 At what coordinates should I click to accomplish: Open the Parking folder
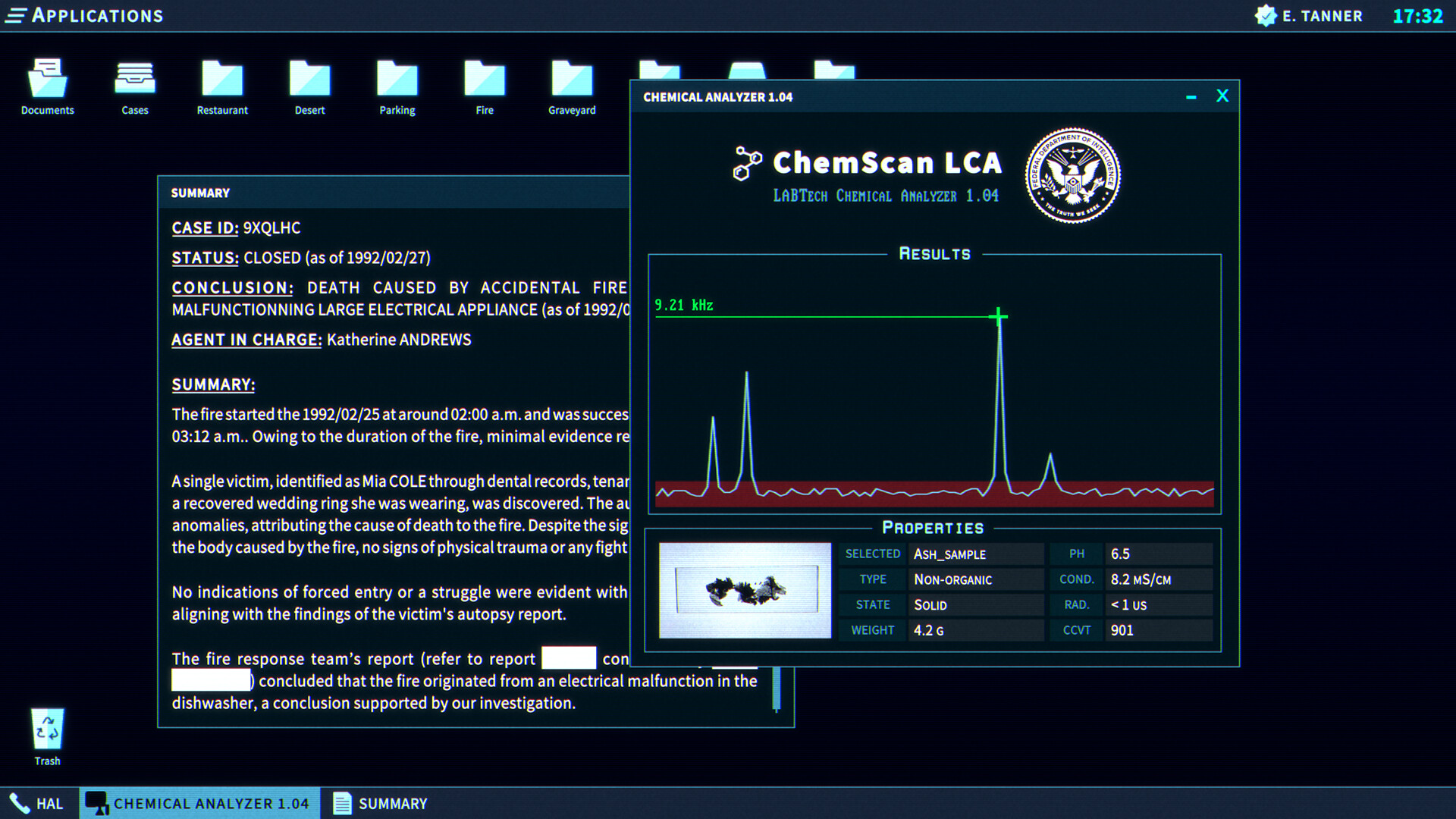(x=397, y=83)
